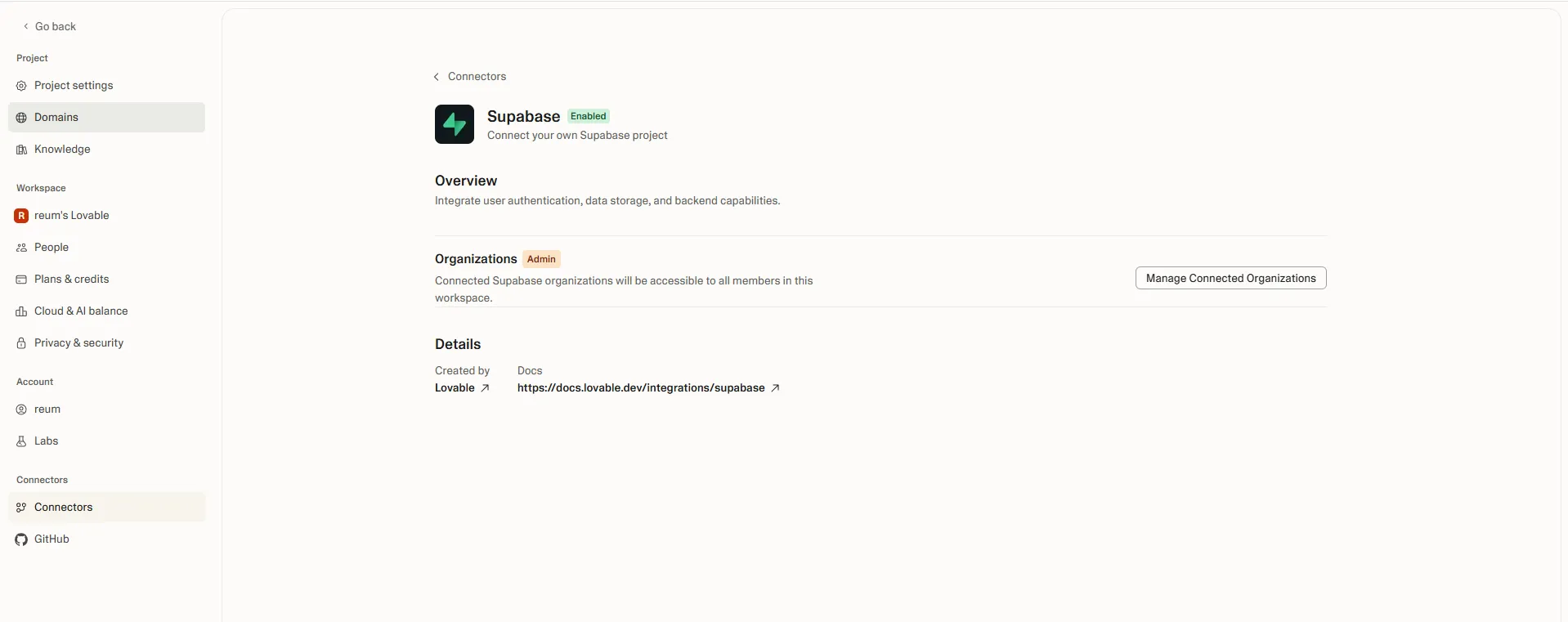The width and height of the screenshot is (1568, 622).
Task: Open Privacy & security settings
Action: pos(106,343)
